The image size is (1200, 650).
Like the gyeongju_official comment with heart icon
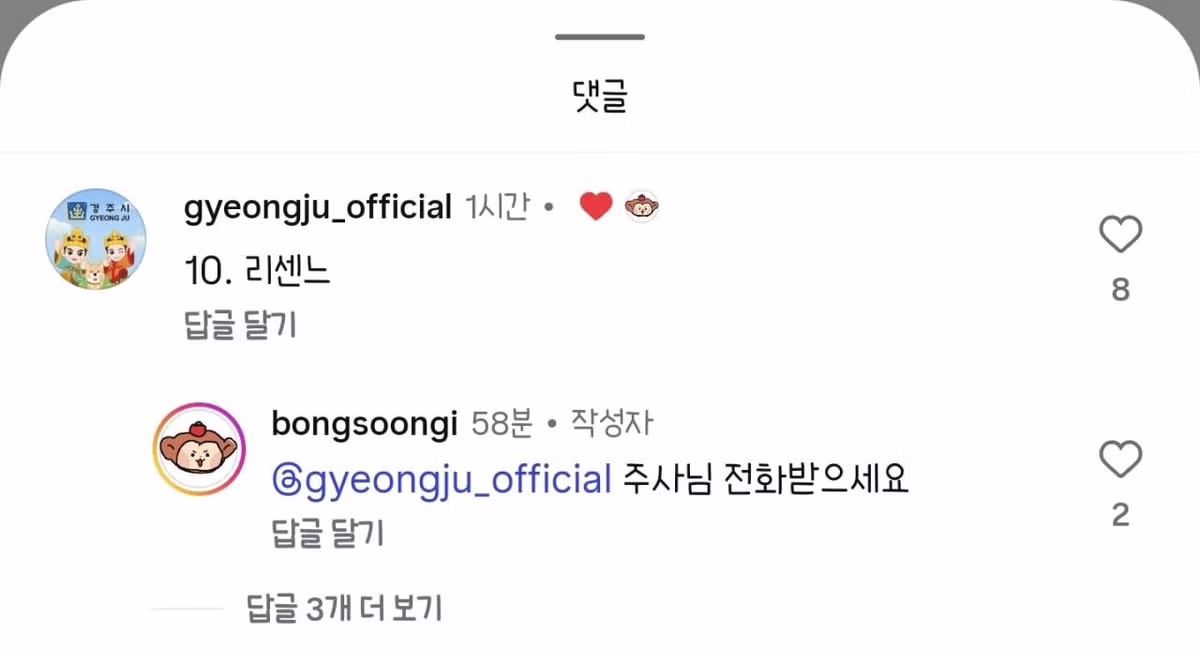(x=1120, y=235)
